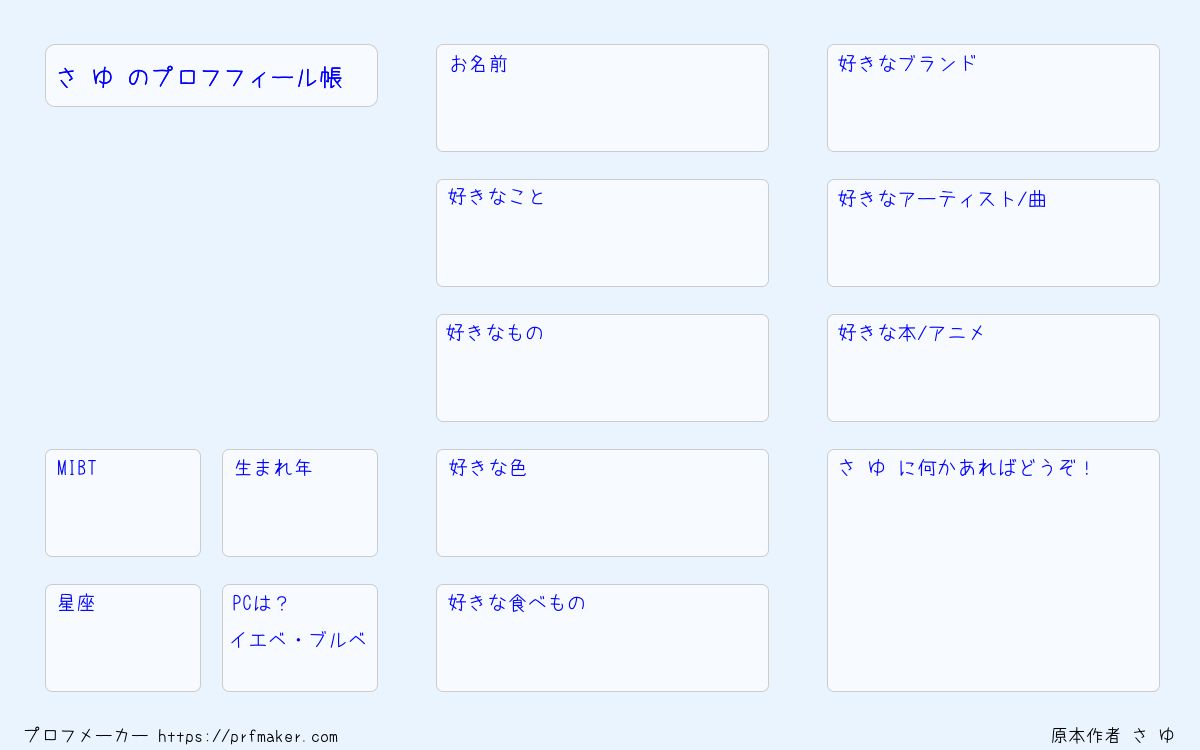
Task: Click the 好きな色 field box
Action: coord(602,503)
